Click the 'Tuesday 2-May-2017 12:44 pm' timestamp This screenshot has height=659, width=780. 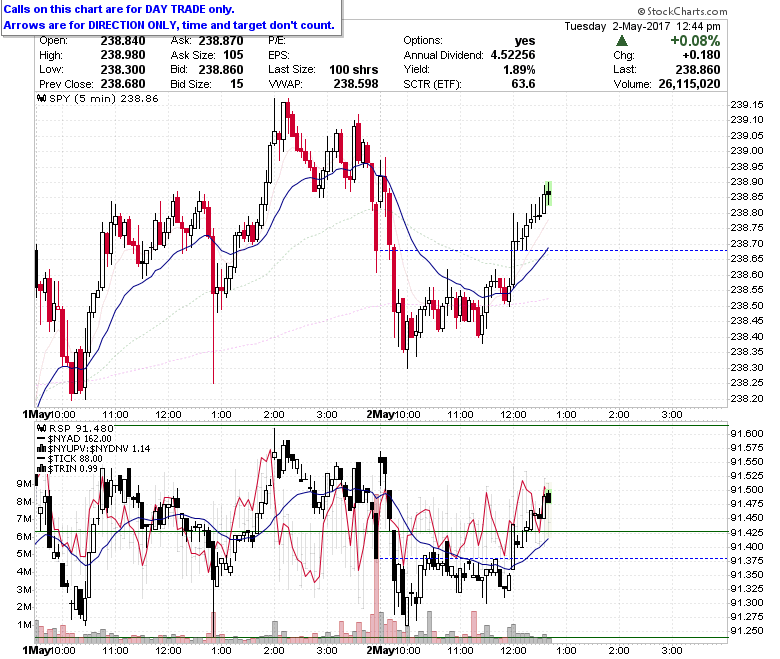642,26
